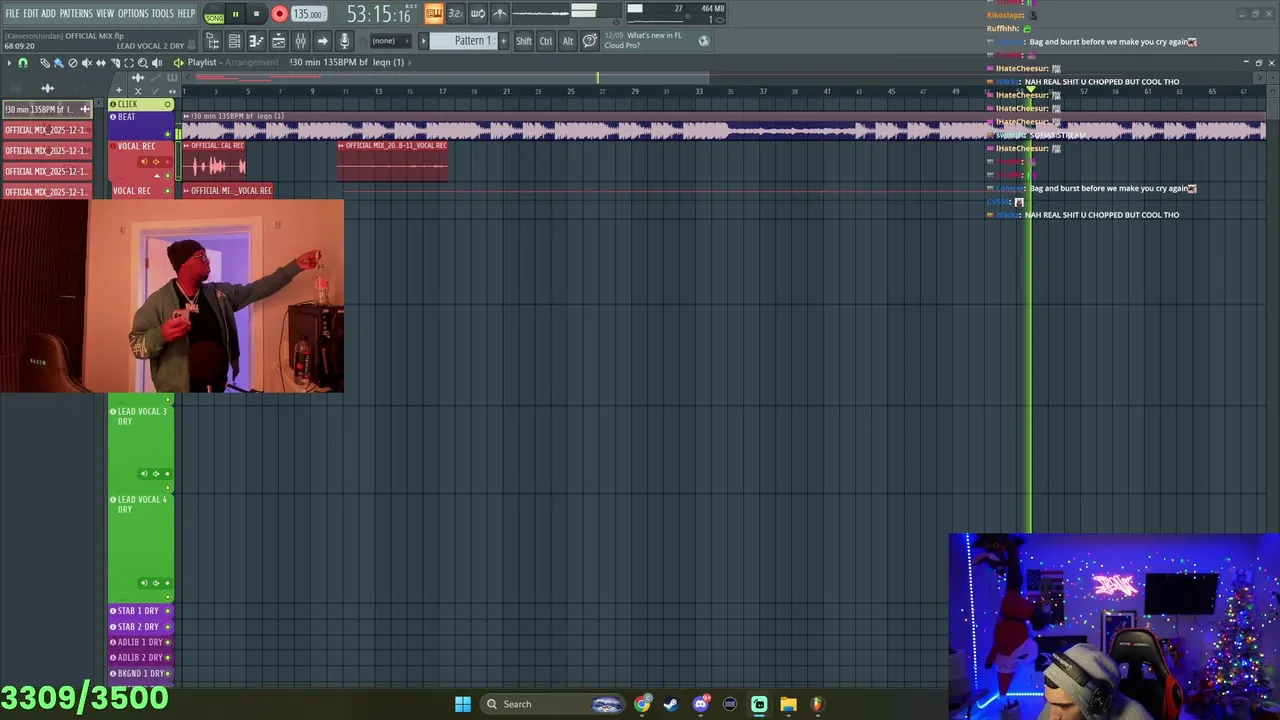The width and height of the screenshot is (1280, 720).
Task: Click the arrow left of Pattern 1
Action: [423, 41]
